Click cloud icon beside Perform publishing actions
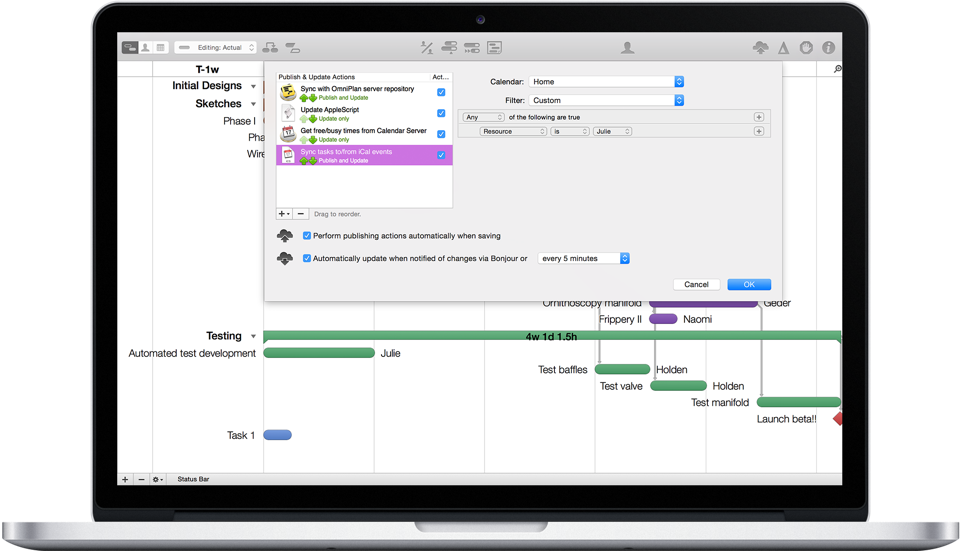This screenshot has width=960, height=551. (285, 236)
